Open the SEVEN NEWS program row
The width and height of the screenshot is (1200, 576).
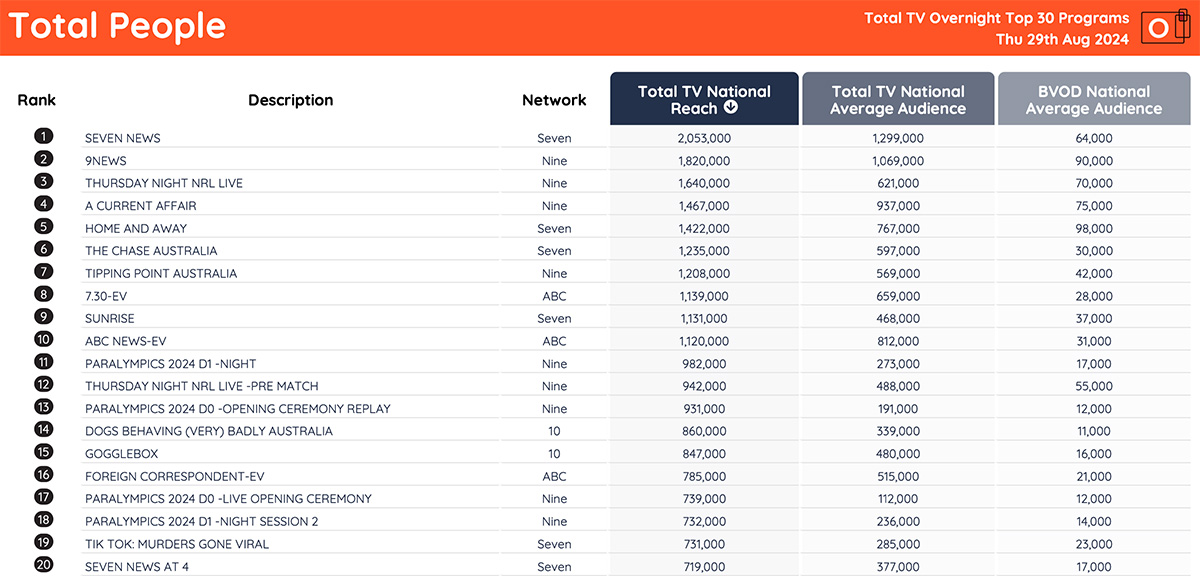(613, 138)
